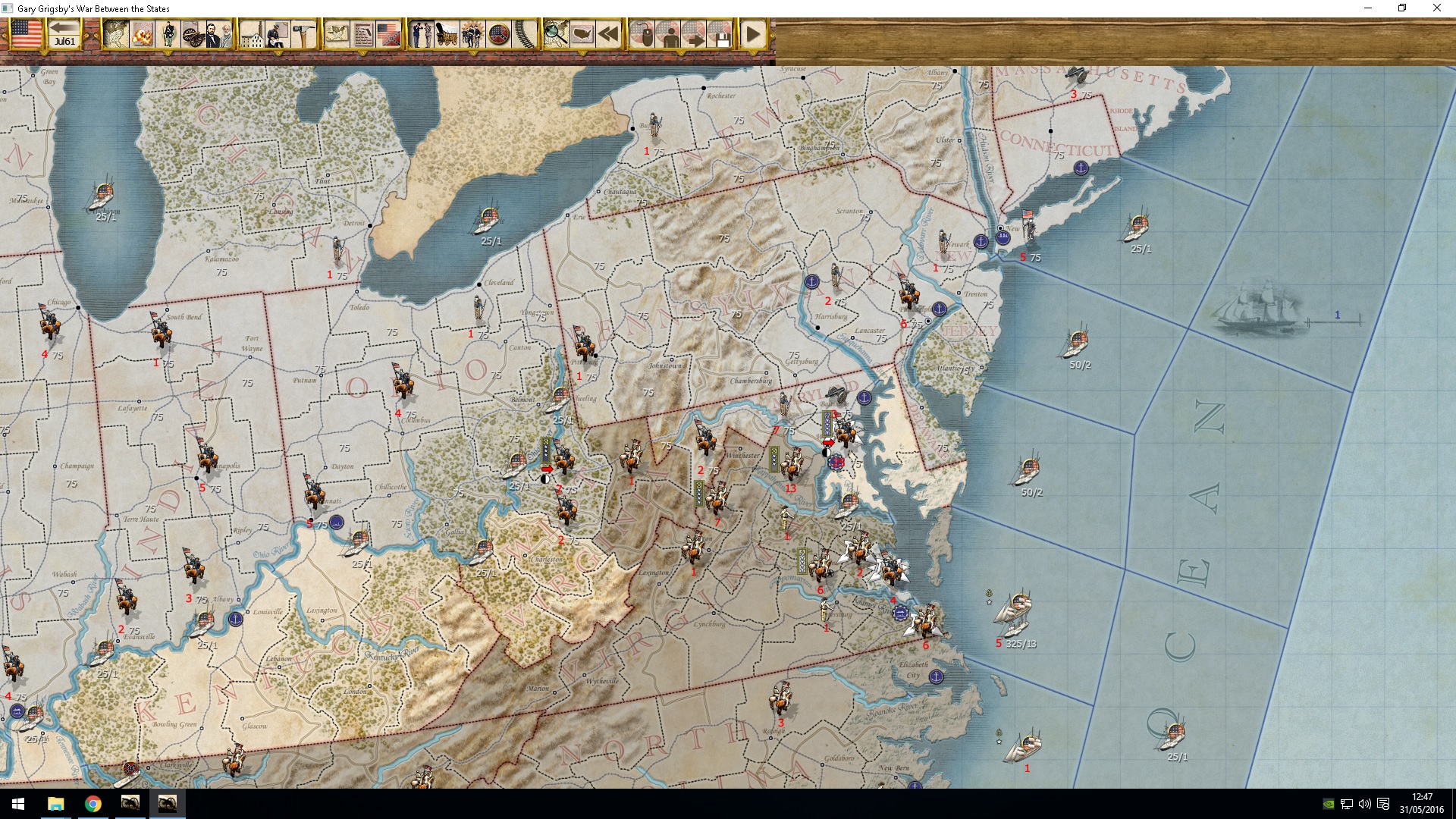Screen dimensions: 1456x819
Task: Click the double left arrow rewind button
Action: [608, 34]
